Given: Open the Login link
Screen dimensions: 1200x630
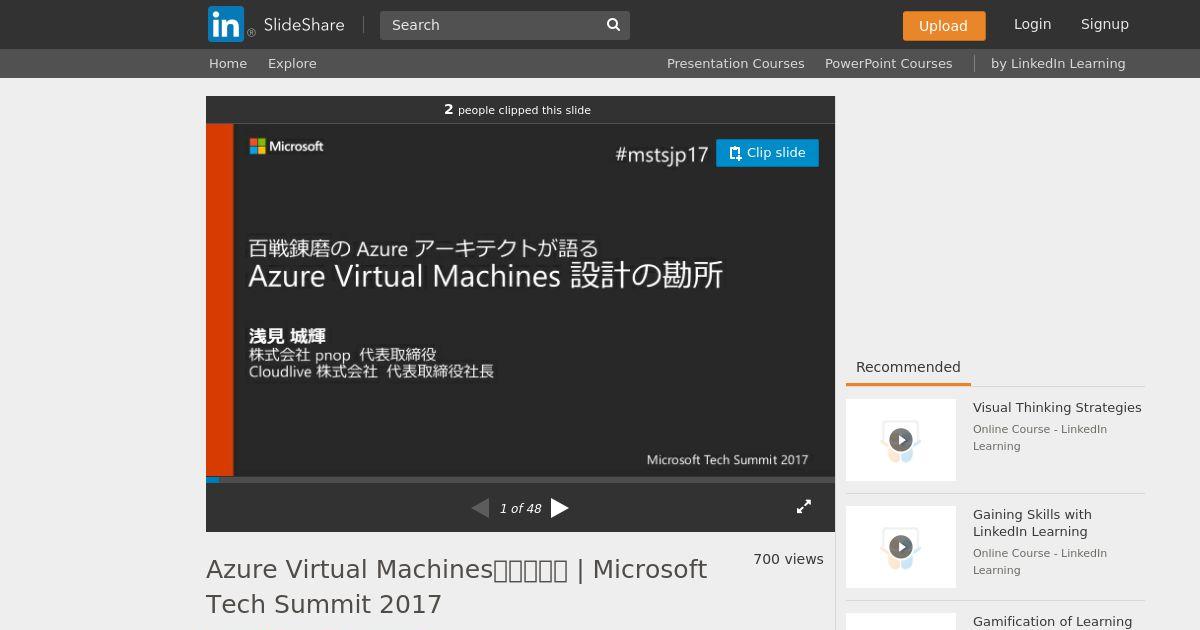Looking at the screenshot, I should [x=1032, y=24].
